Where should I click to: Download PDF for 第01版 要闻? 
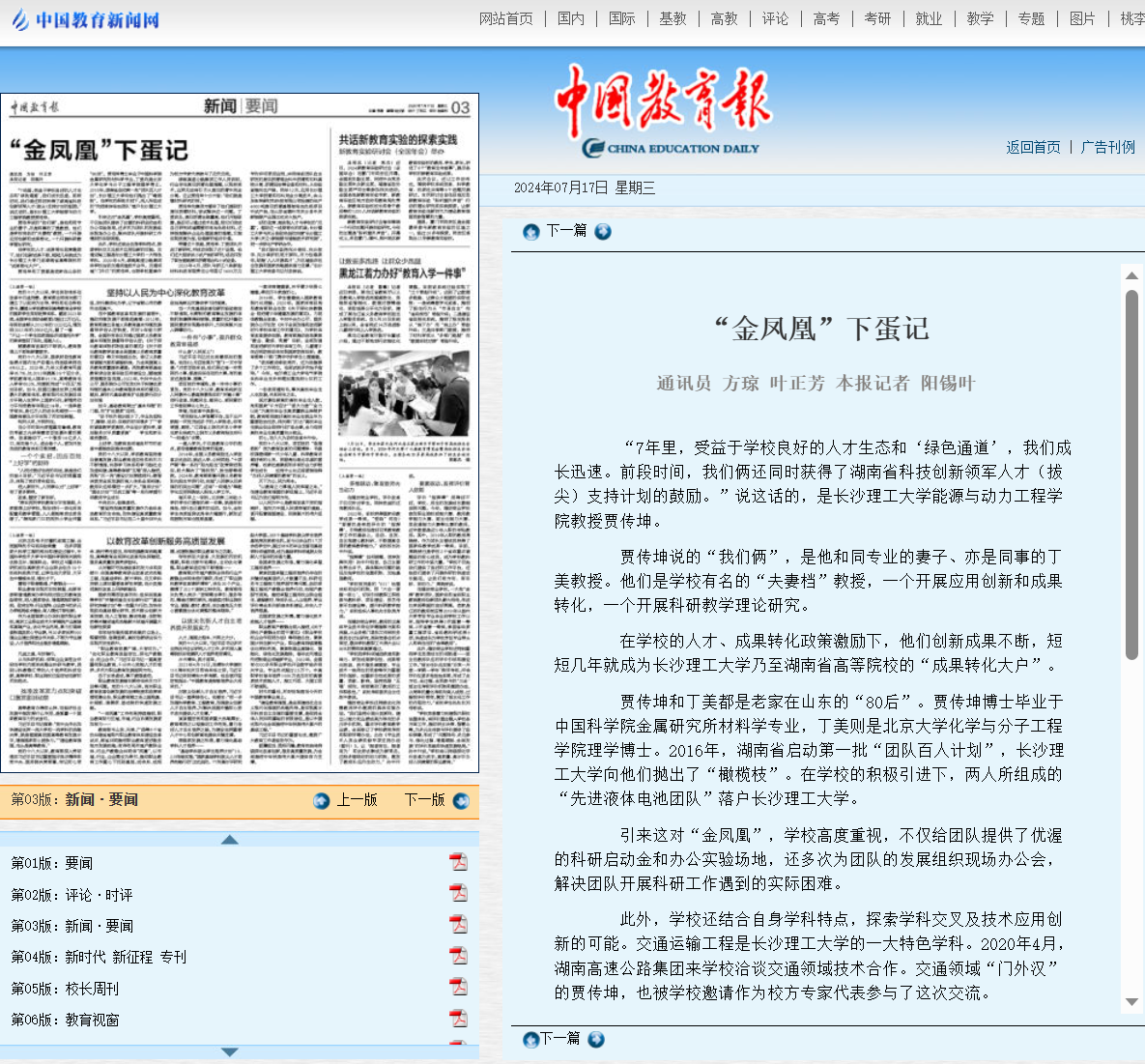[x=458, y=862]
